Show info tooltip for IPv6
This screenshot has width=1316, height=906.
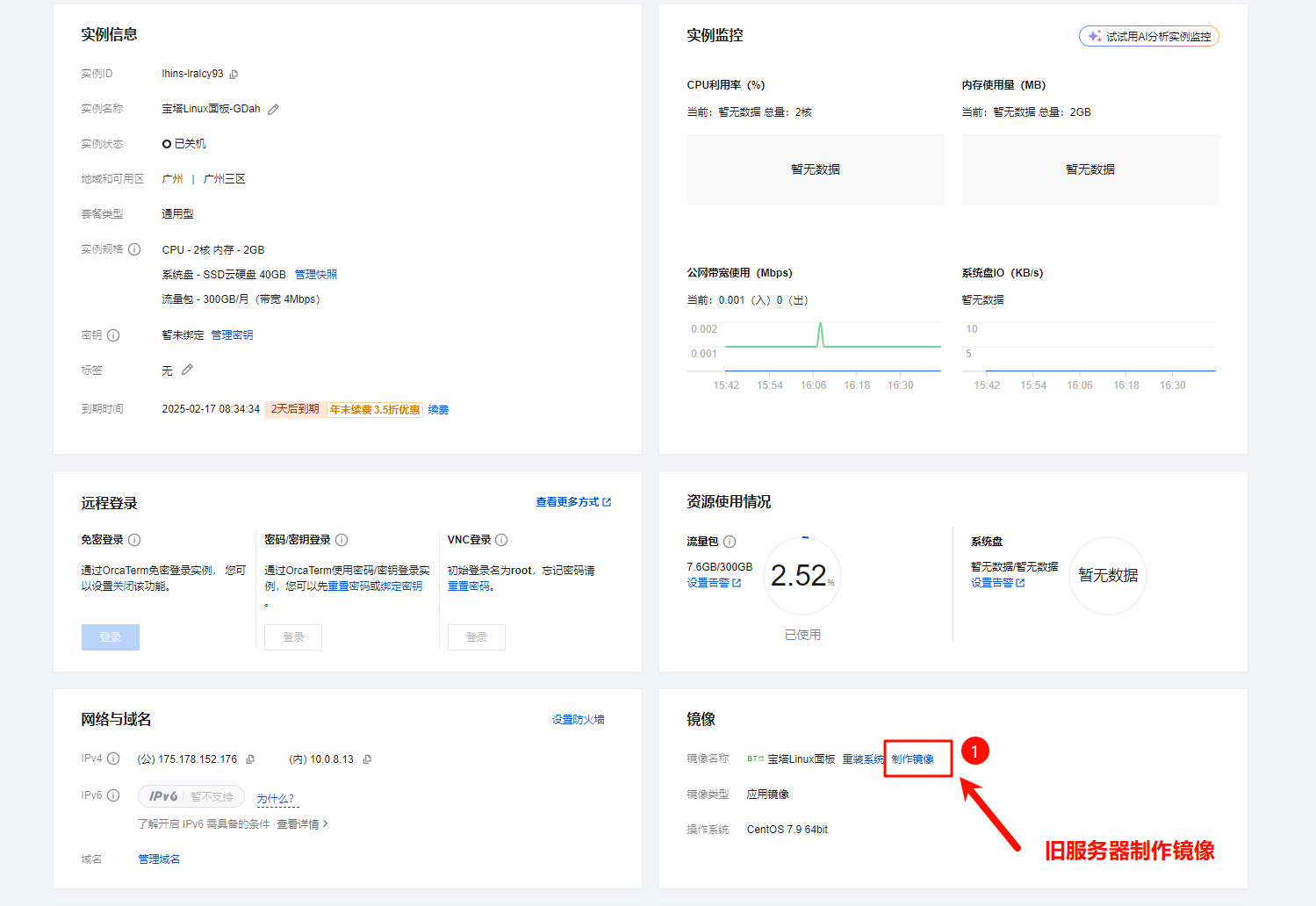click(x=113, y=795)
